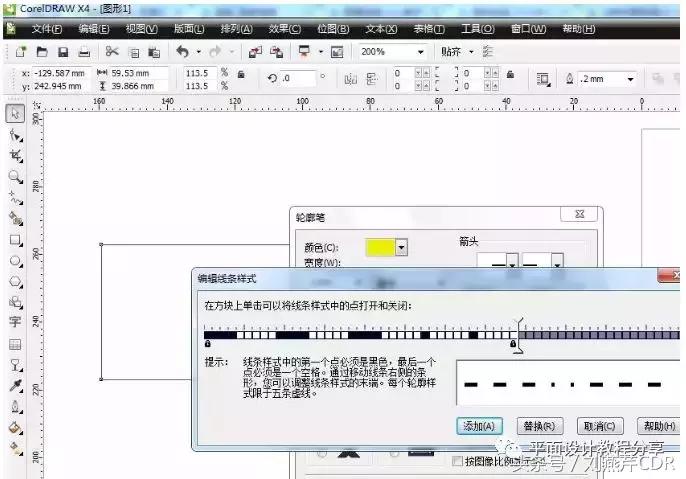The width and height of the screenshot is (686, 479).
Task: Click the Replace (替换) button
Action: (x=539, y=426)
